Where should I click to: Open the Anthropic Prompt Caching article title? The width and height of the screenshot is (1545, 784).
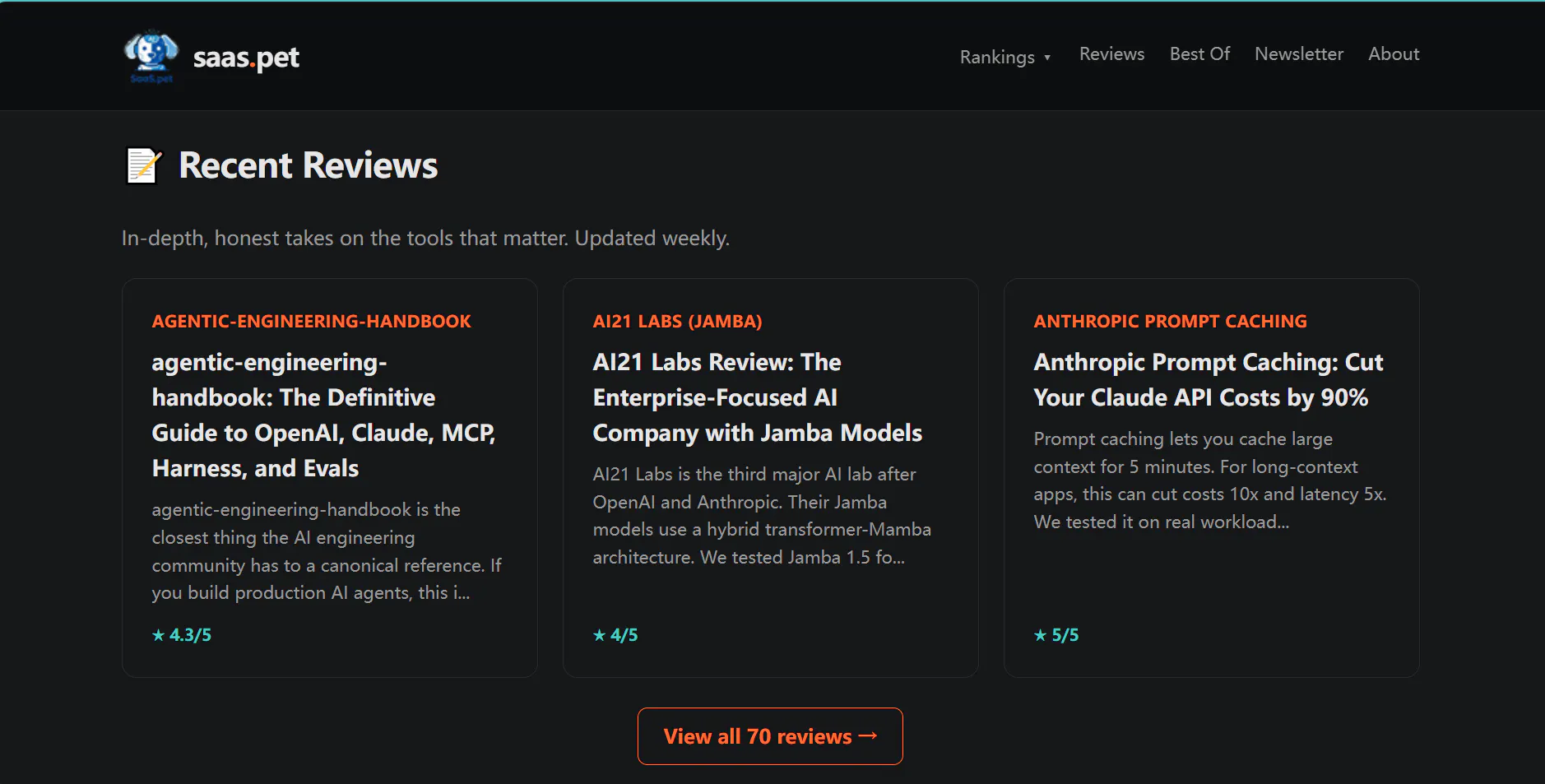pyautogui.click(x=1209, y=380)
